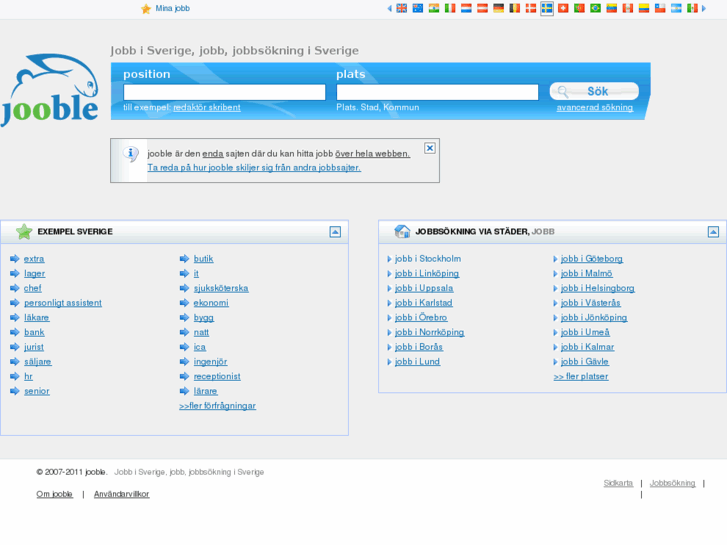Collapse the Jobbsökning via städer panel

pos(714,232)
